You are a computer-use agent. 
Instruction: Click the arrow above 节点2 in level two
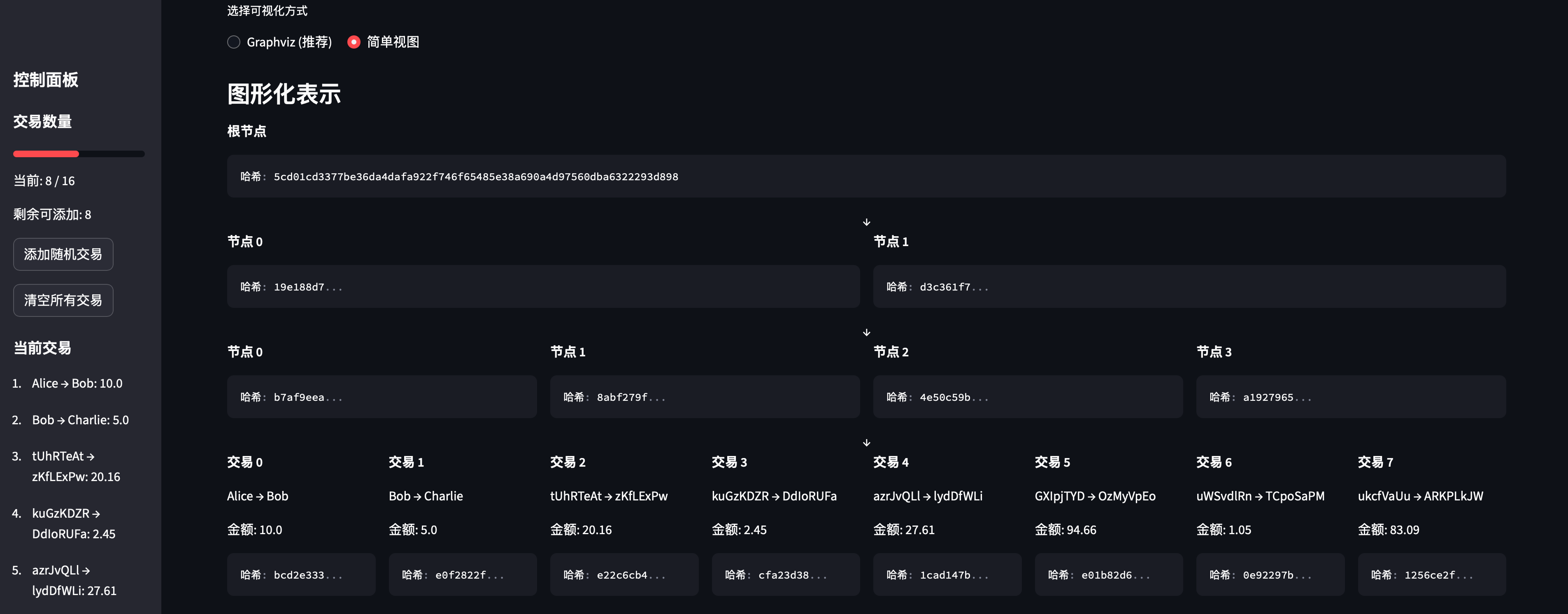click(866, 332)
